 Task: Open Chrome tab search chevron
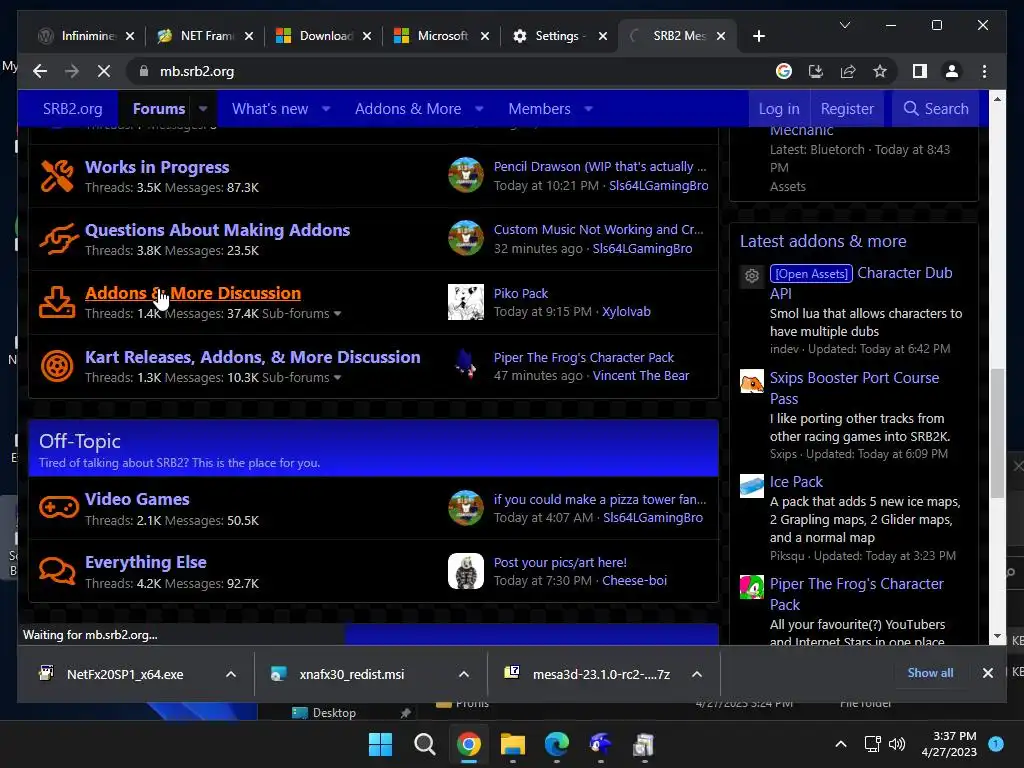pos(845,25)
